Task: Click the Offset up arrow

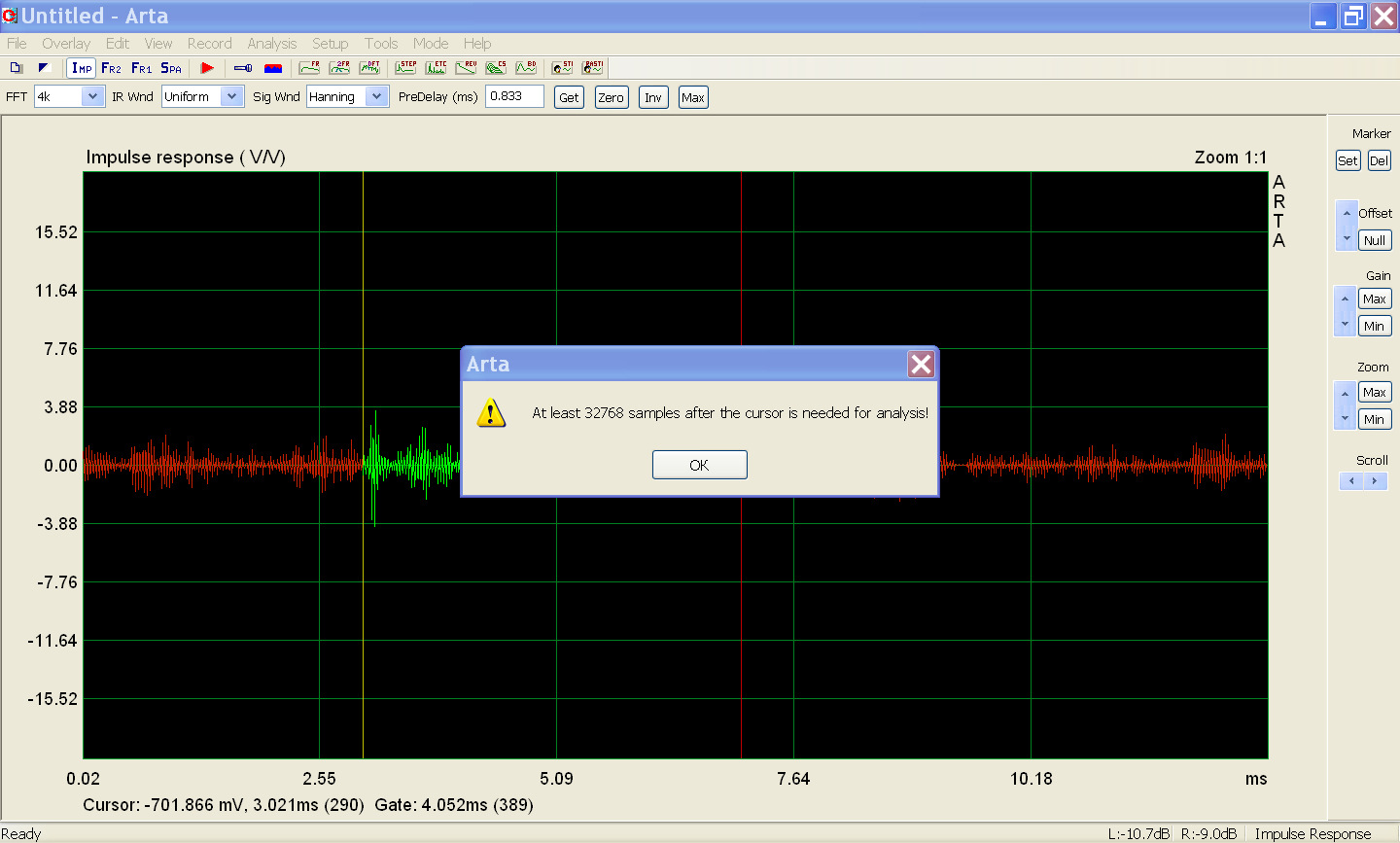Action: [x=1347, y=213]
